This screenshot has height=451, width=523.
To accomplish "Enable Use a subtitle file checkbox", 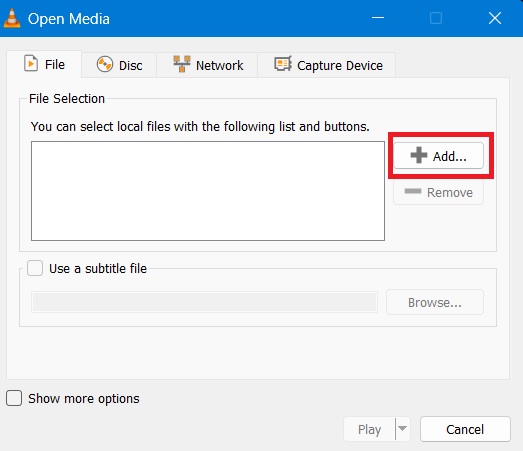I will 35,268.
